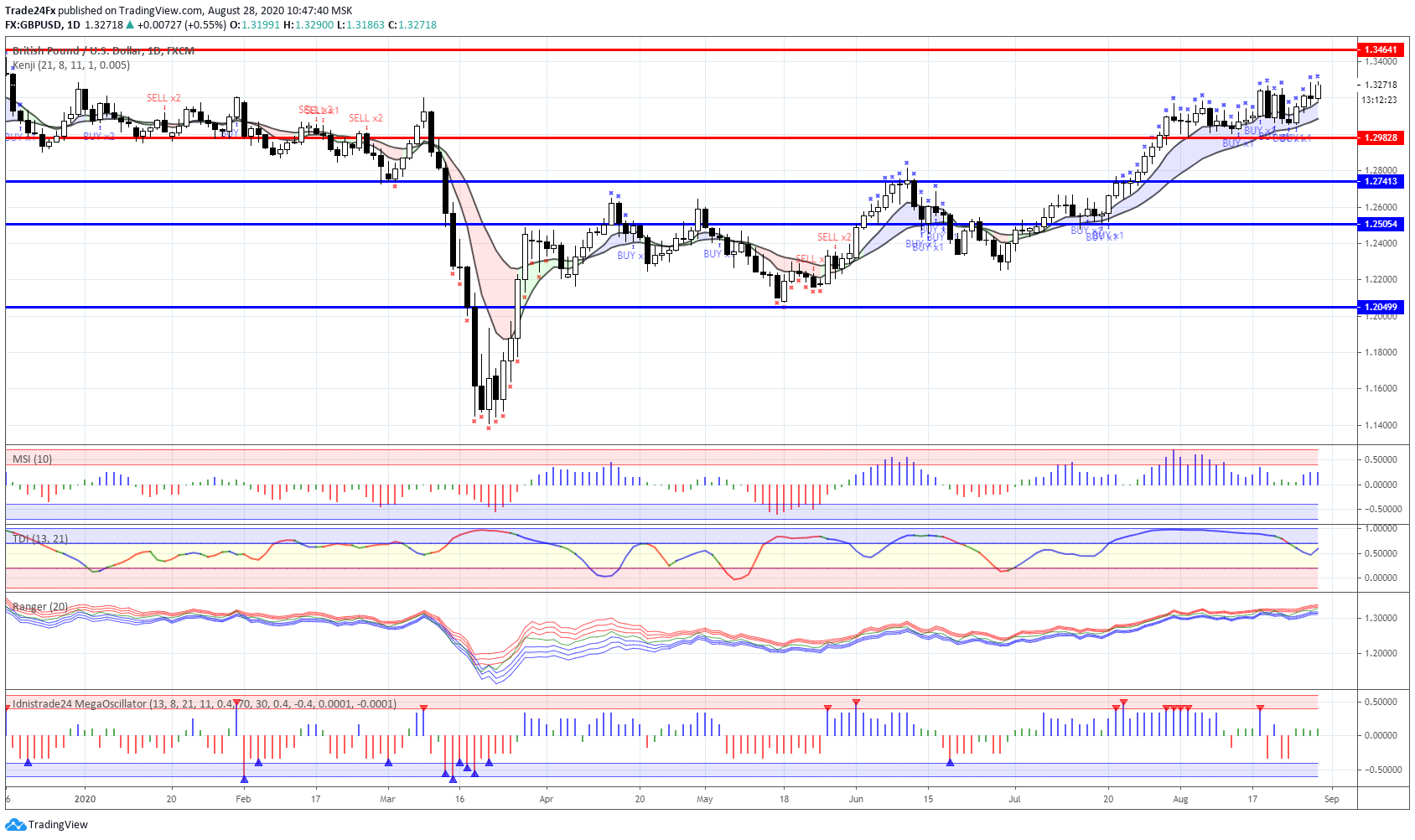Open the TradingView wordmark link at the bottom
Screen dimensions: 1415x840
[58, 825]
